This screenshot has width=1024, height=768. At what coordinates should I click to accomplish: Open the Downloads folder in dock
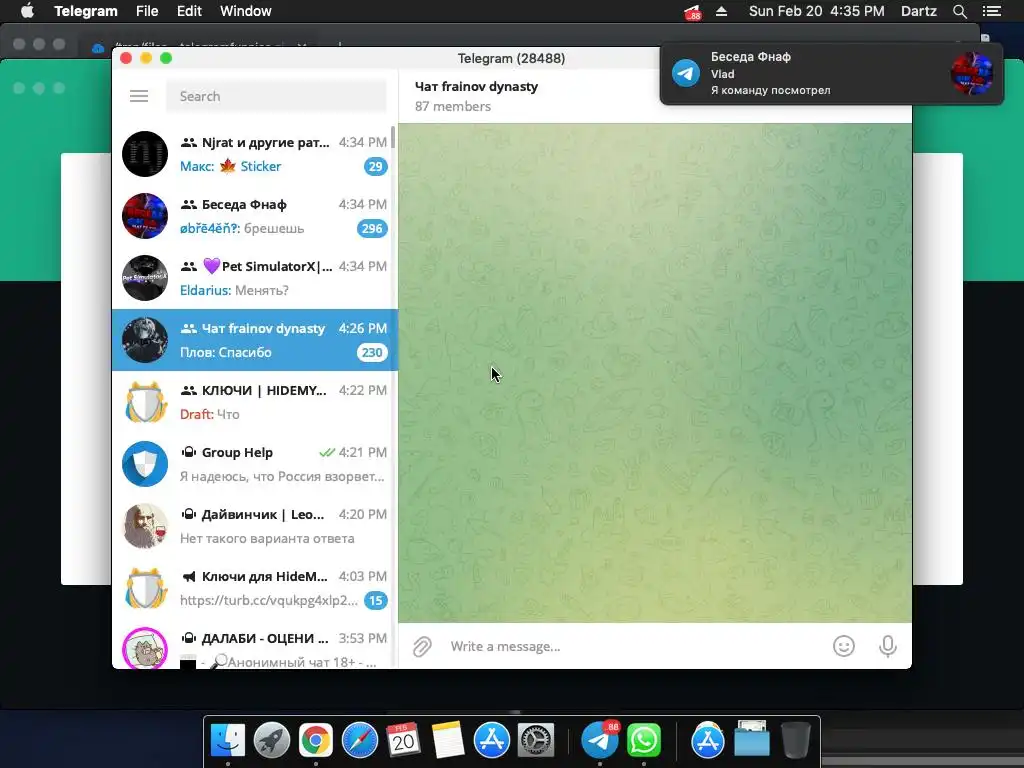752,739
